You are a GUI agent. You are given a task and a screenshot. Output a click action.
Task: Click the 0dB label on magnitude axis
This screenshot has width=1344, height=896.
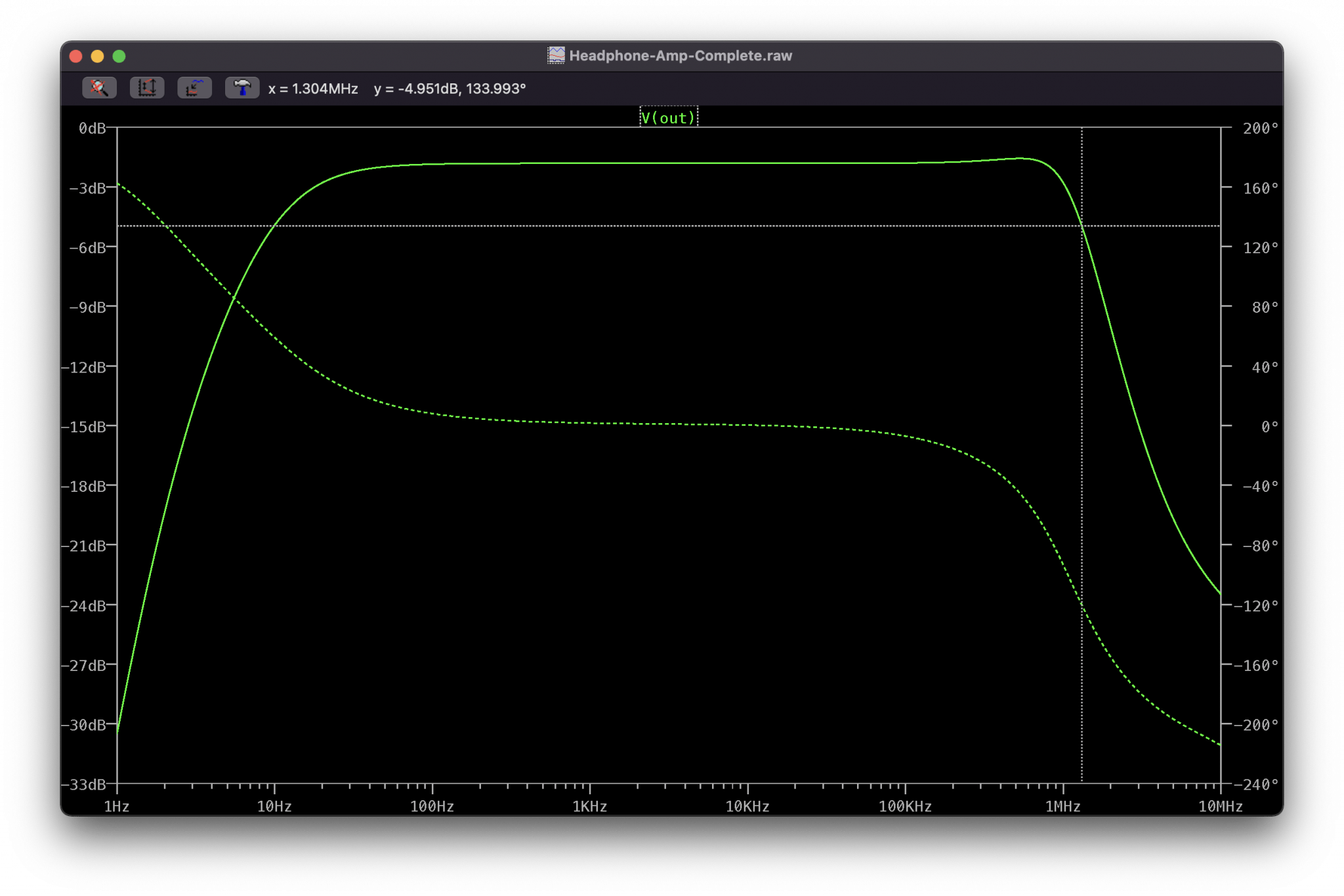92,129
